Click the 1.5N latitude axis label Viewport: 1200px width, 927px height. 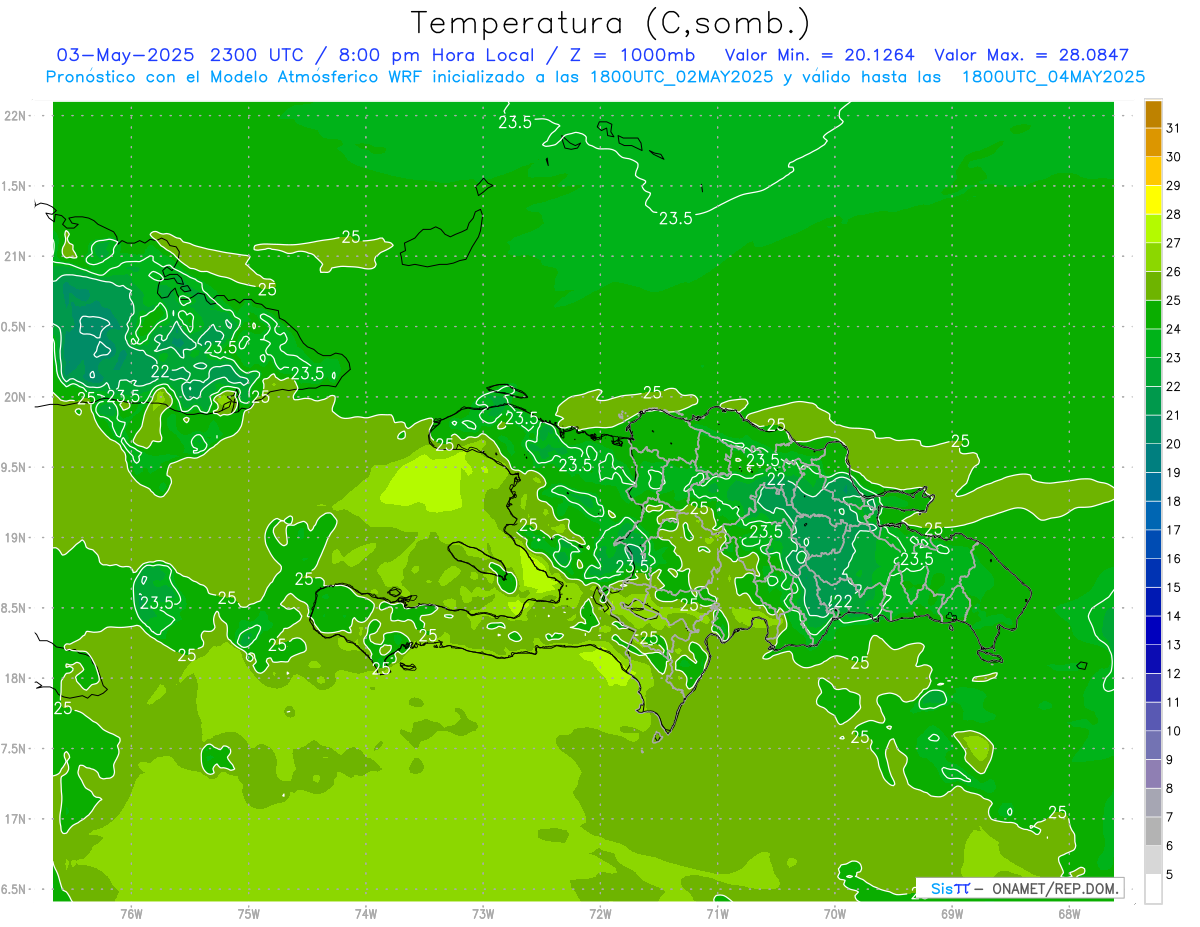click(x=14, y=186)
